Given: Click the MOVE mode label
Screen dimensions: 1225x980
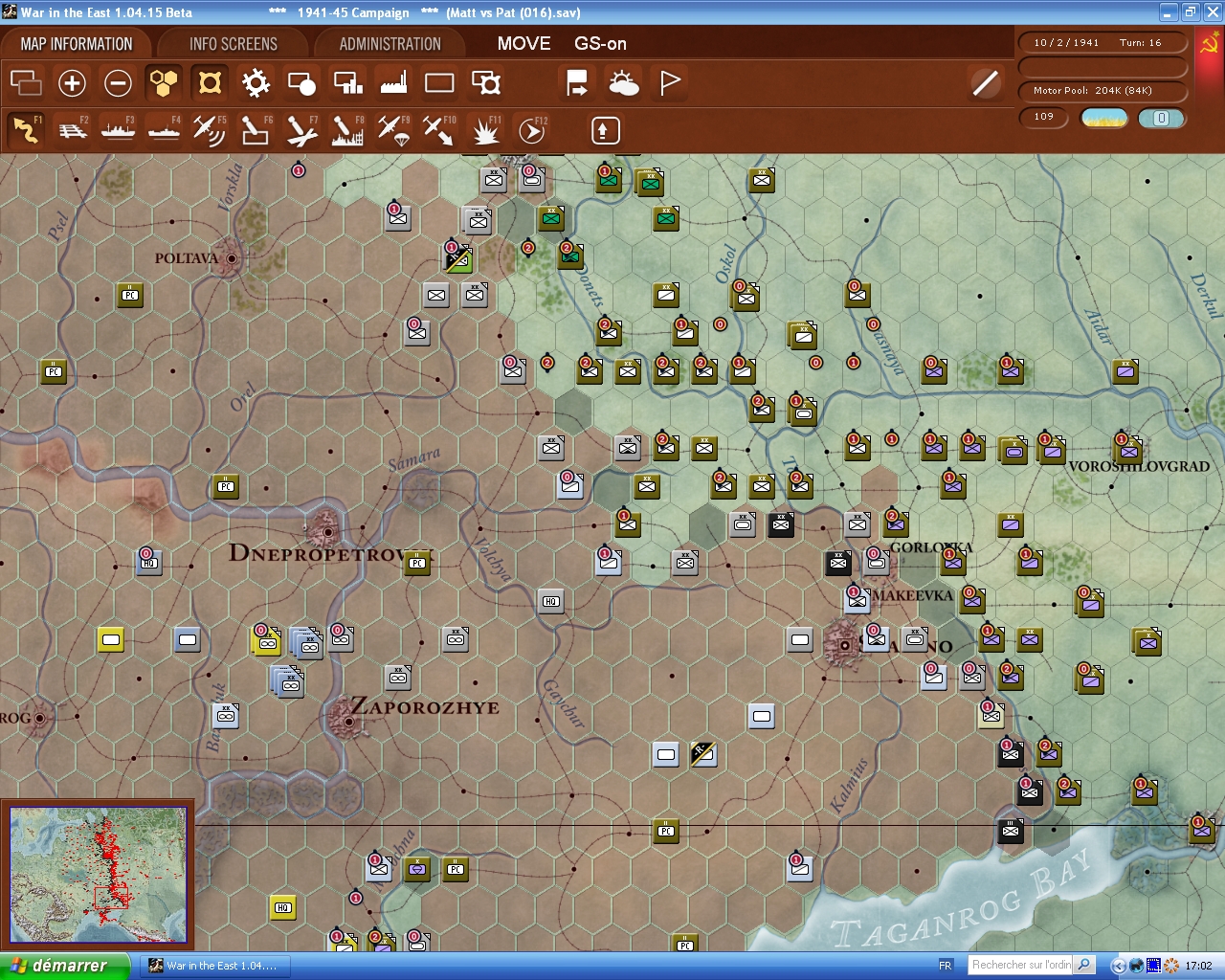Looking at the screenshot, I should (x=523, y=44).
